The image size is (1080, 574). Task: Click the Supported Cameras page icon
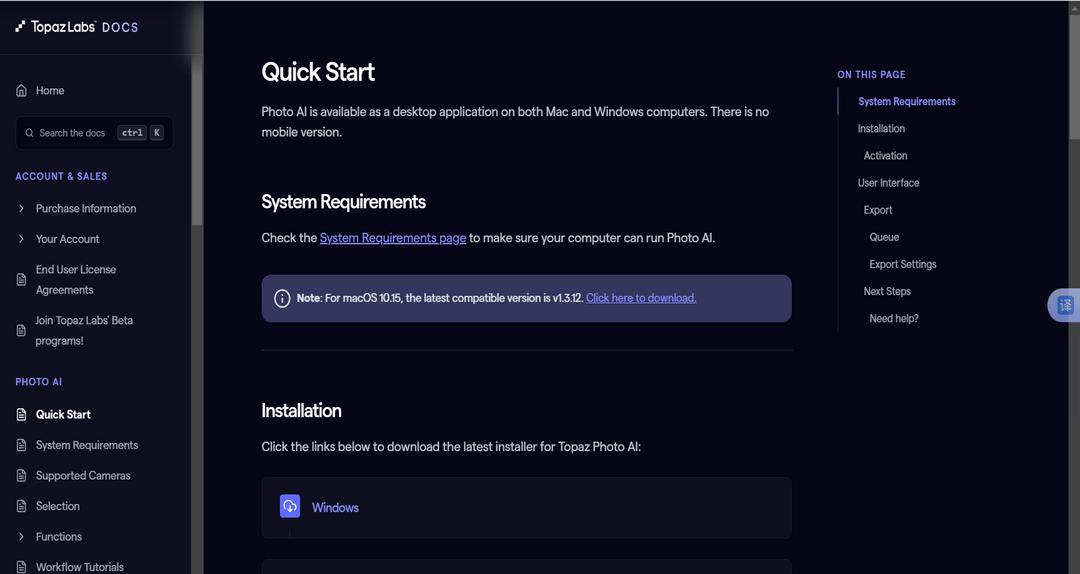pyautogui.click(x=22, y=476)
